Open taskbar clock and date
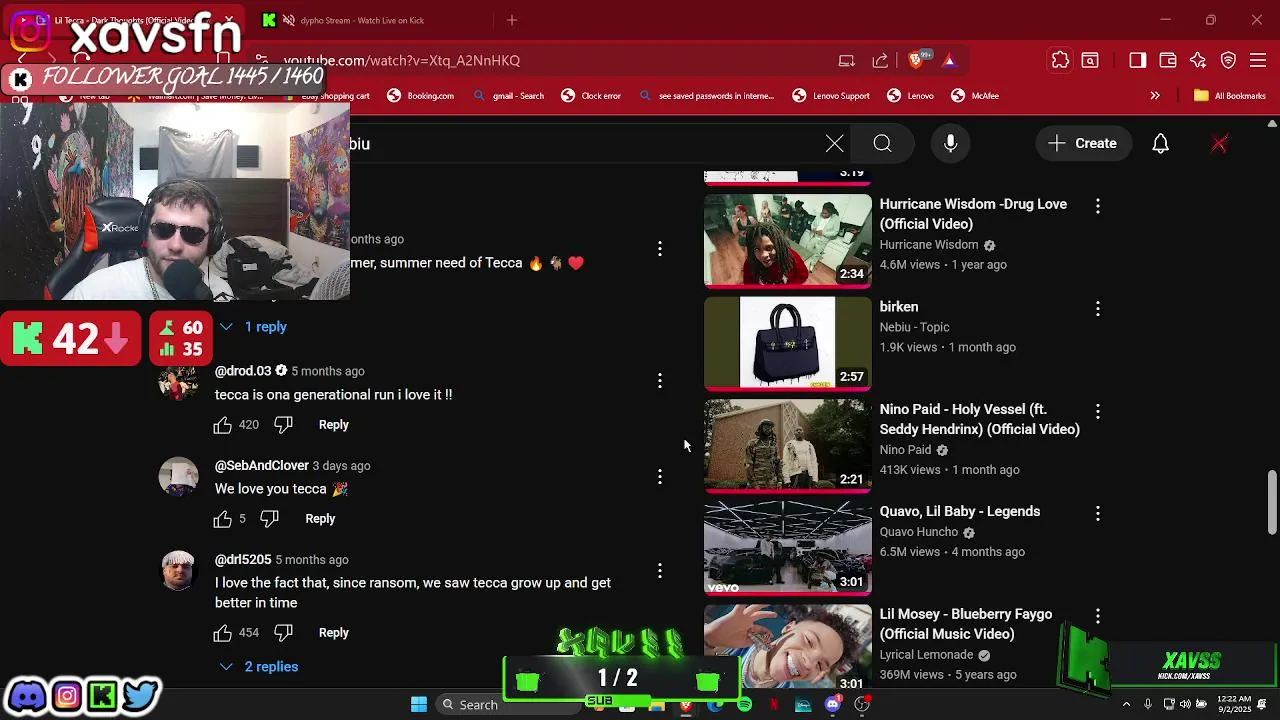 pyautogui.click(x=1235, y=704)
